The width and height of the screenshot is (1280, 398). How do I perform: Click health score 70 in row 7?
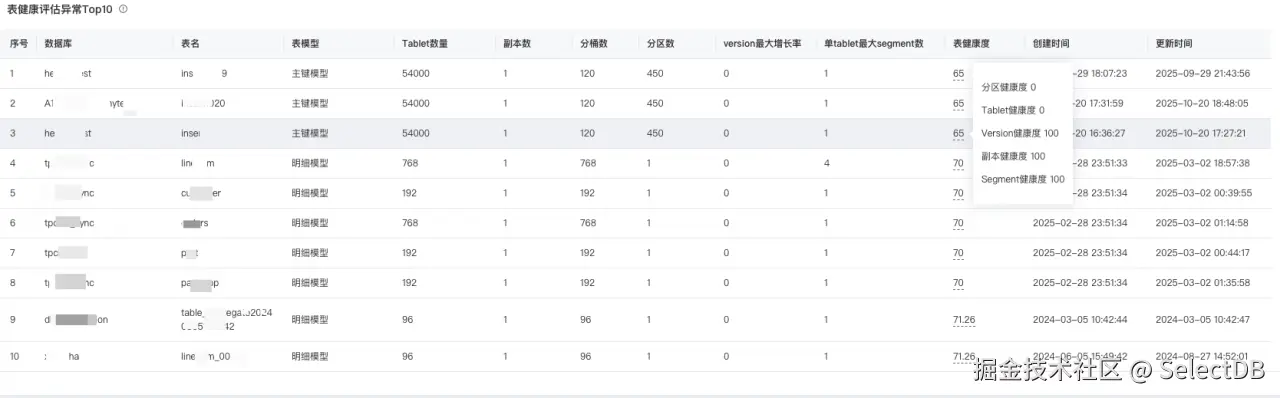click(x=958, y=253)
